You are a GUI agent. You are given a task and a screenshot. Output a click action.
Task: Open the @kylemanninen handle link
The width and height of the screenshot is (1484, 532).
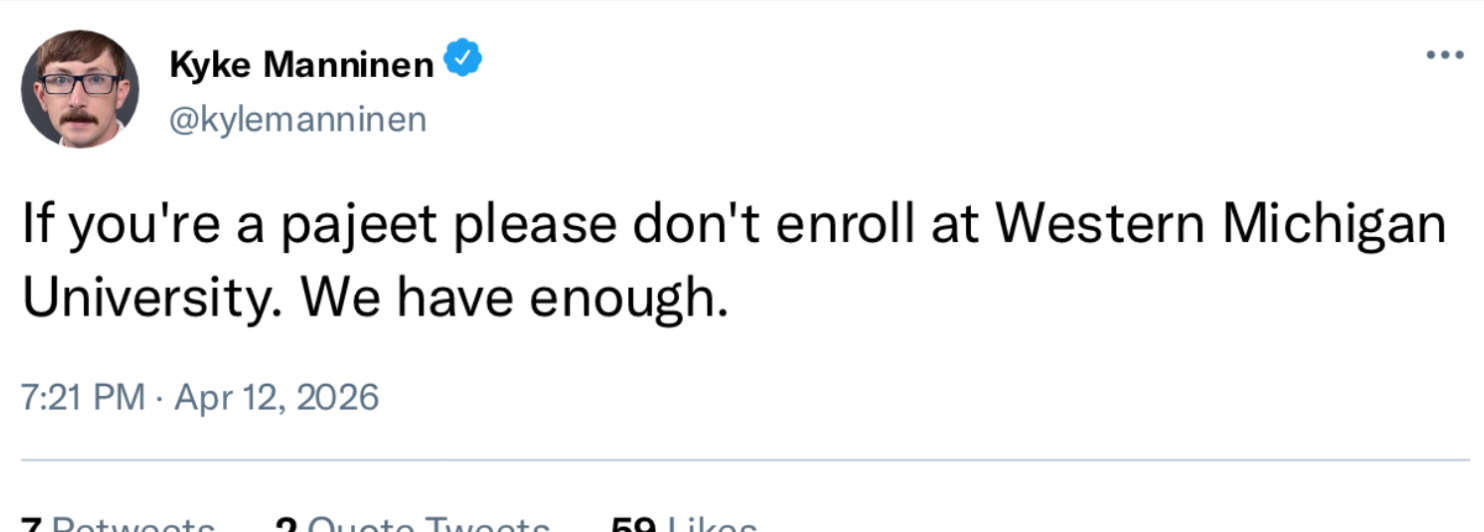coord(298,119)
